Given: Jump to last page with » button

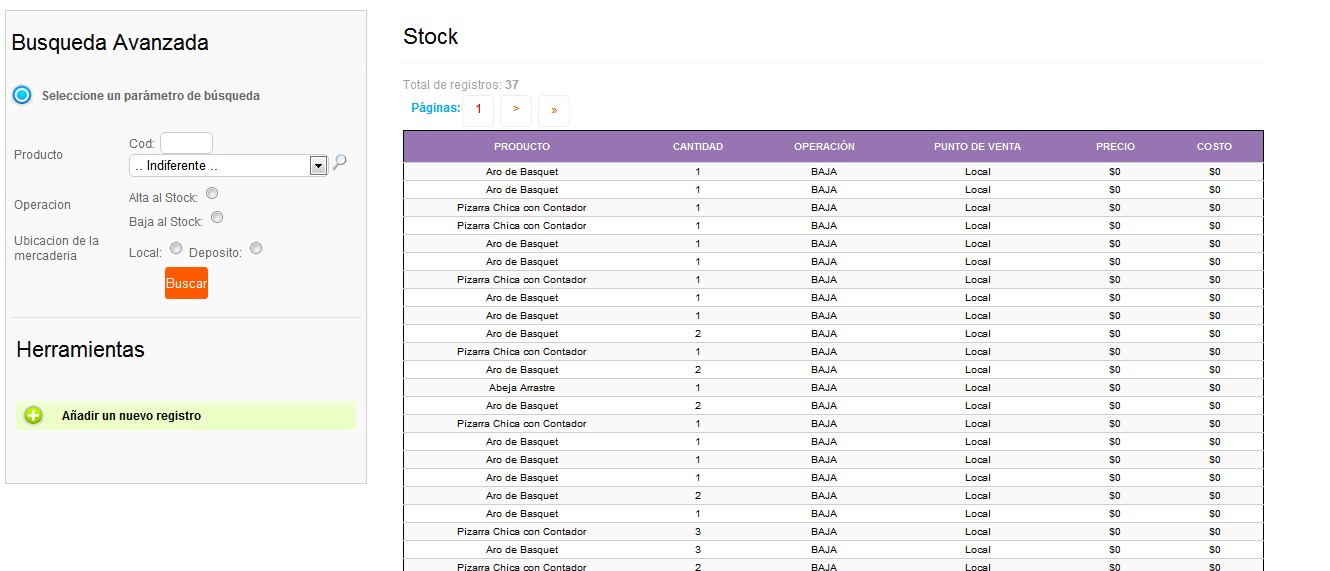Looking at the screenshot, I should 554,109.
